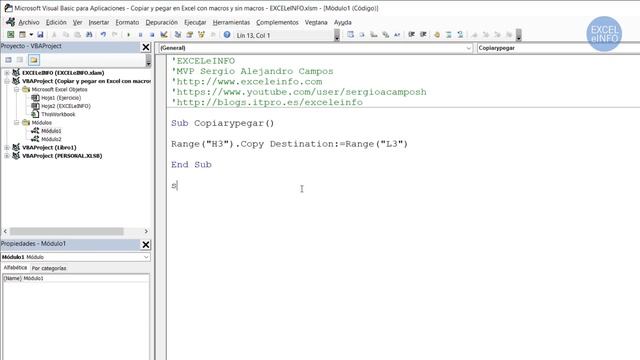
Task: Undo the last edit with the Undo arrow
Action: pyautogui.click(x=103, y=35)
